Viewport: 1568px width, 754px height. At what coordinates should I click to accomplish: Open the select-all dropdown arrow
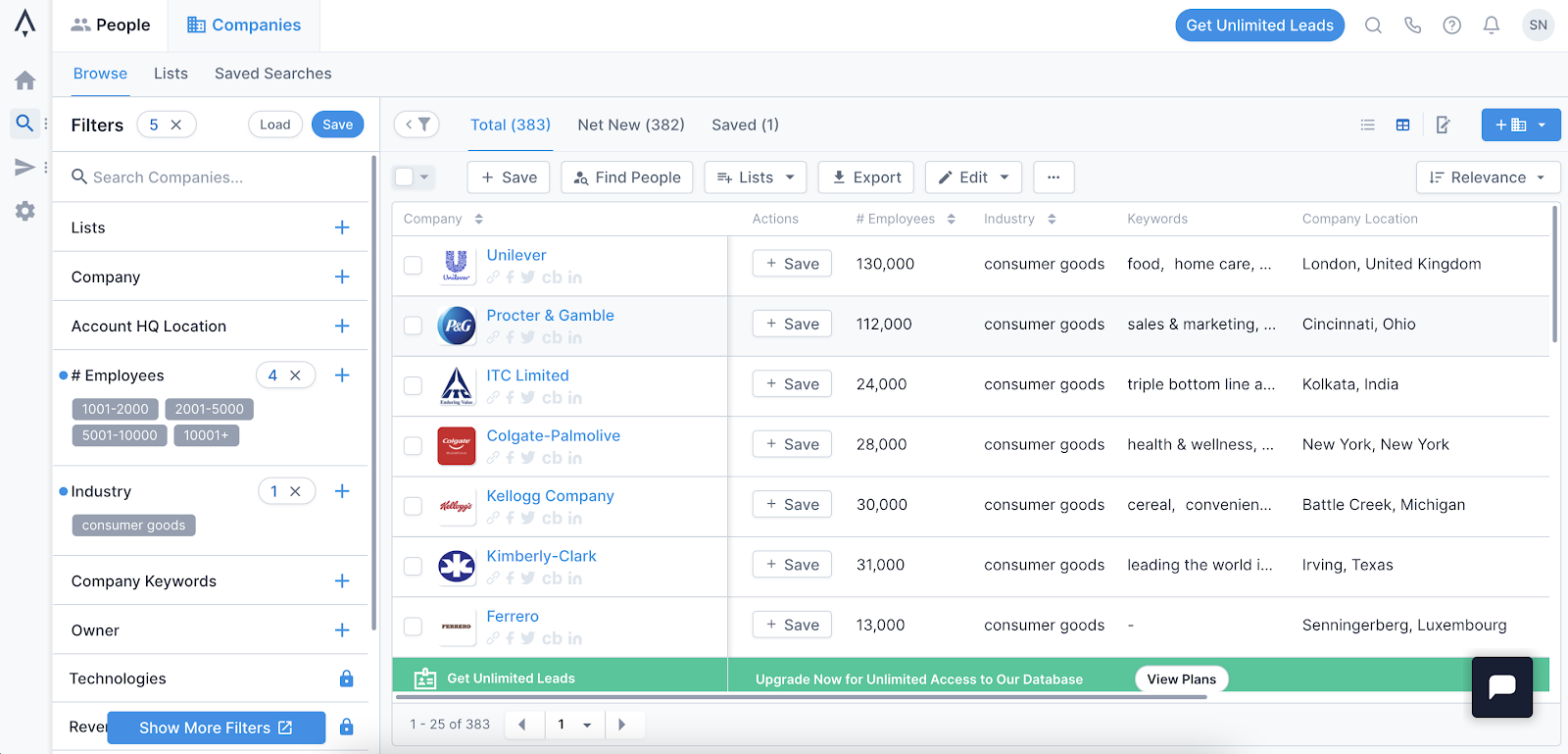(424, 177)
